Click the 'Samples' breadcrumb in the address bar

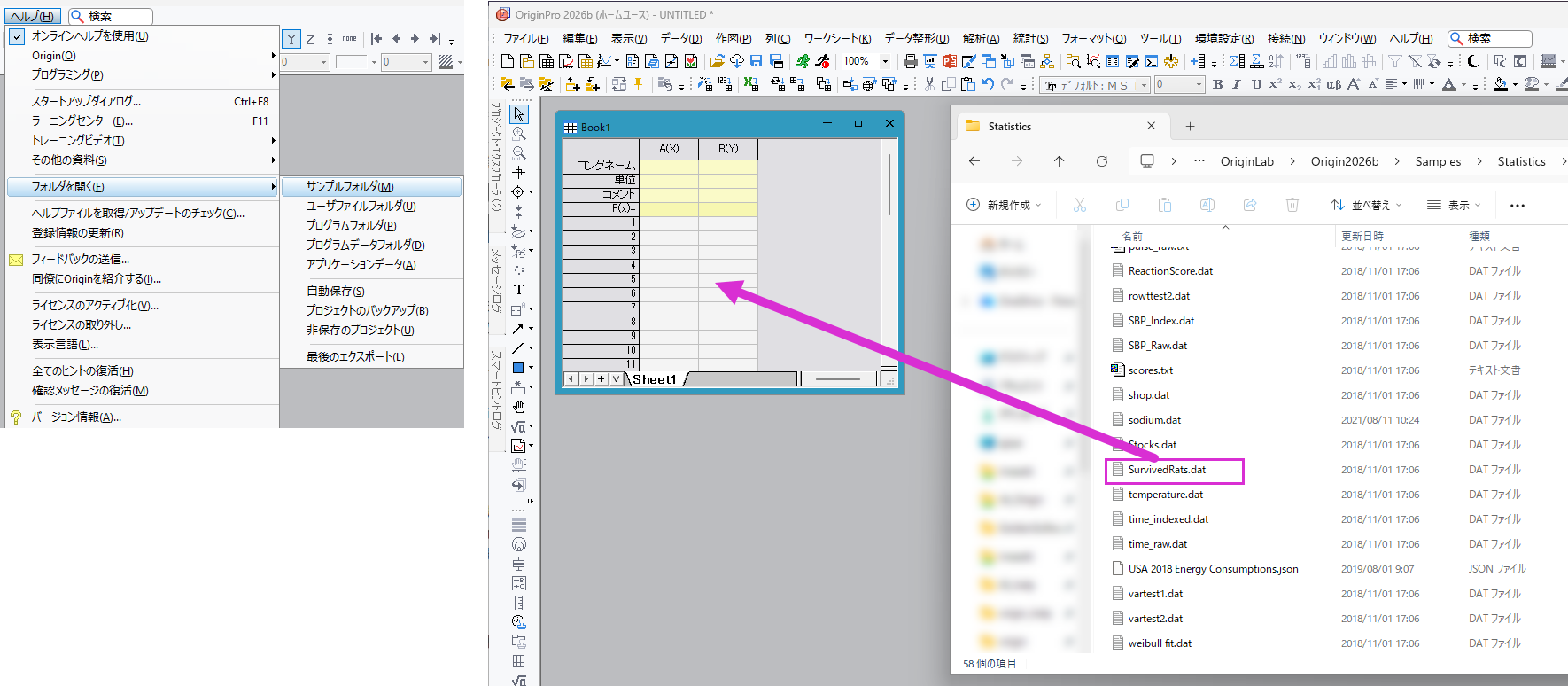[1438, 161]
